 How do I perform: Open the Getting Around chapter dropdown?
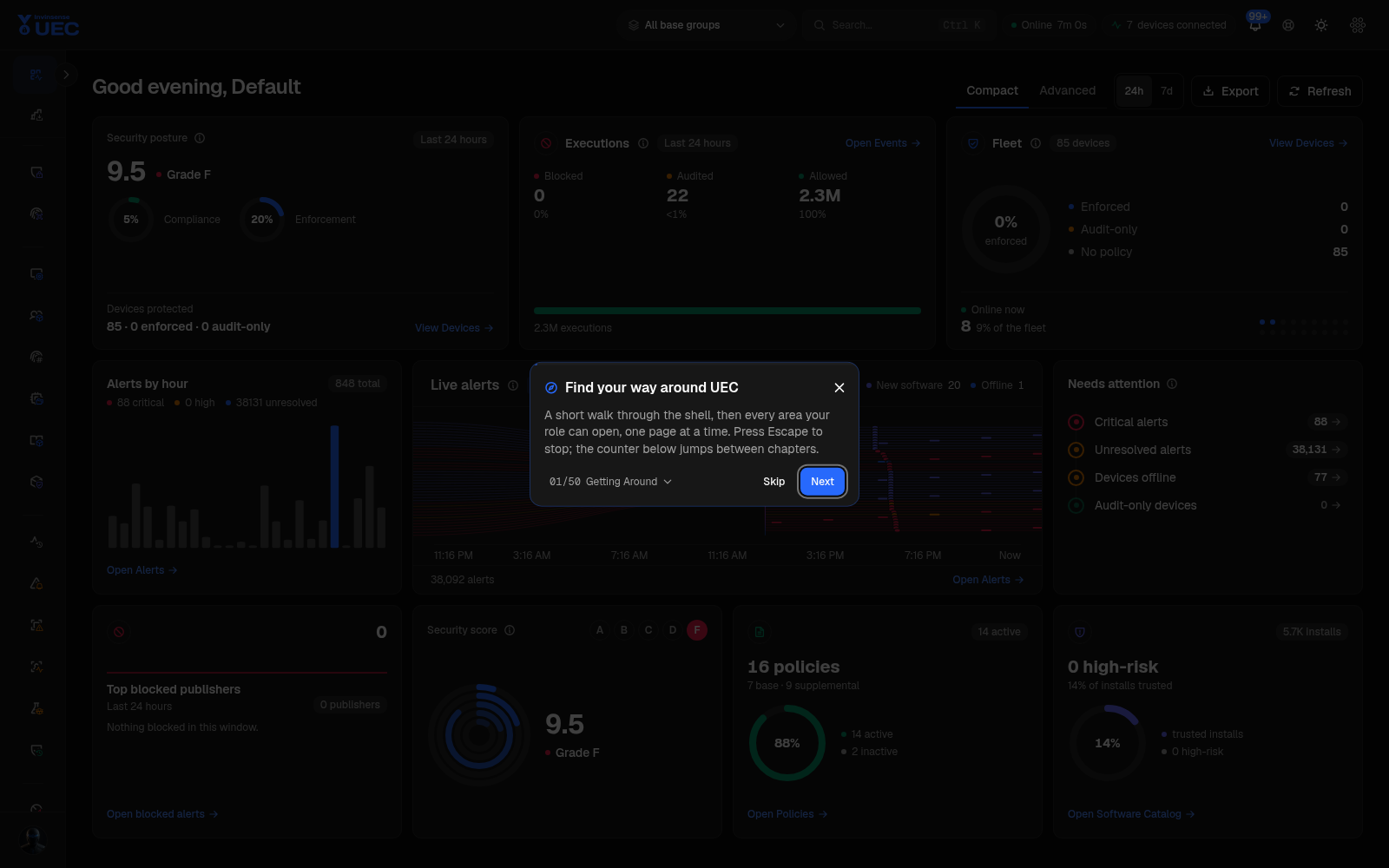[611, 482]
